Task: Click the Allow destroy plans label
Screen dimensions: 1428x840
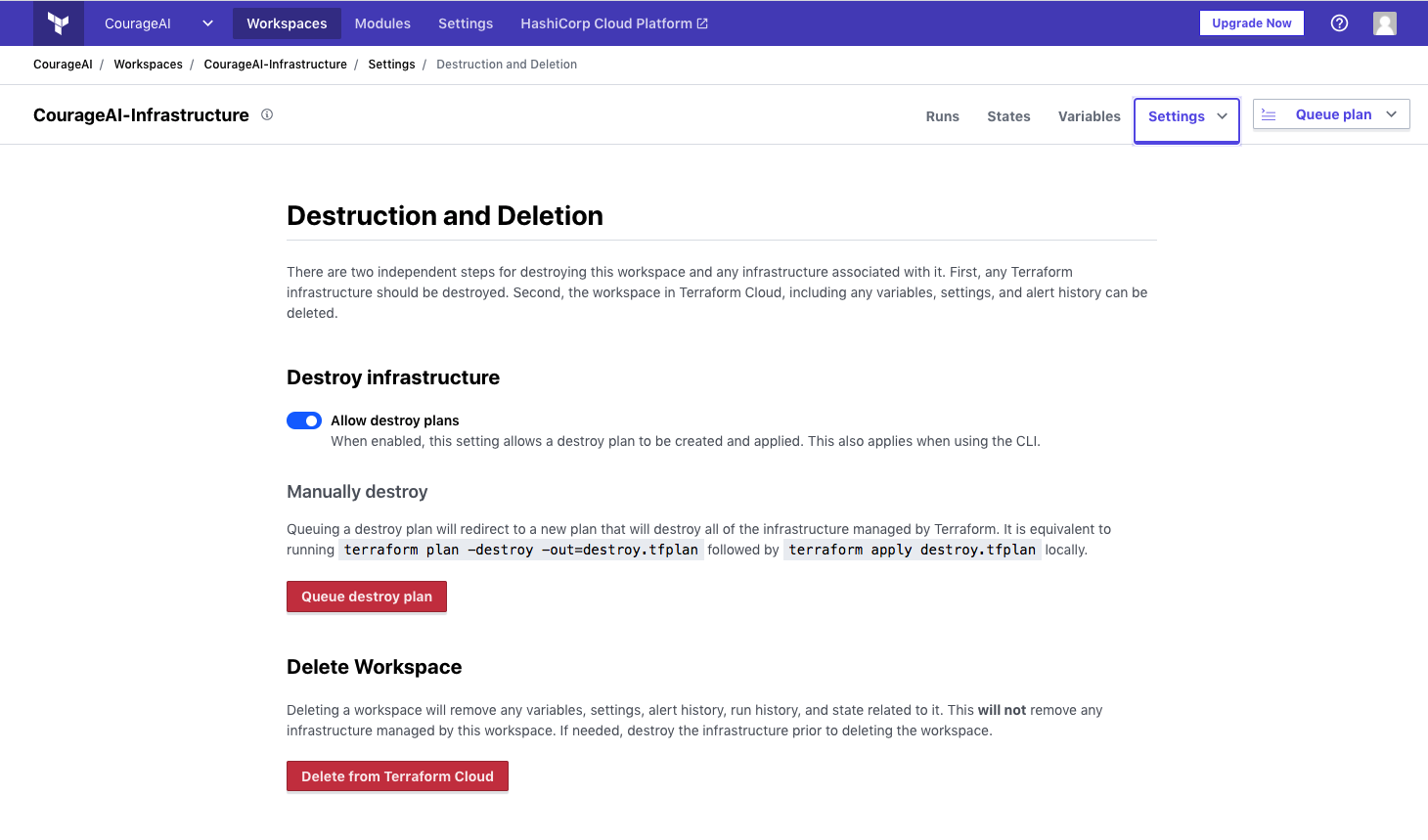Action: [394, 420]
